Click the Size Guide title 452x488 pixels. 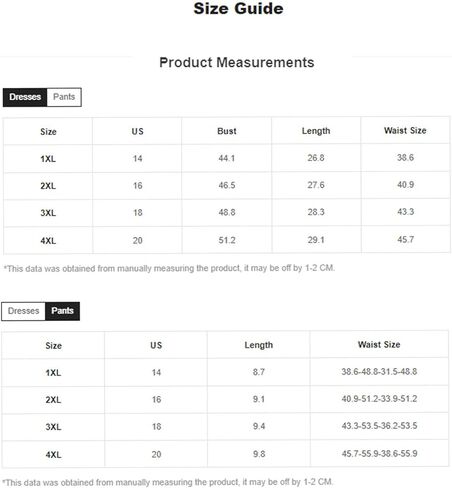(x=238, y=8)
